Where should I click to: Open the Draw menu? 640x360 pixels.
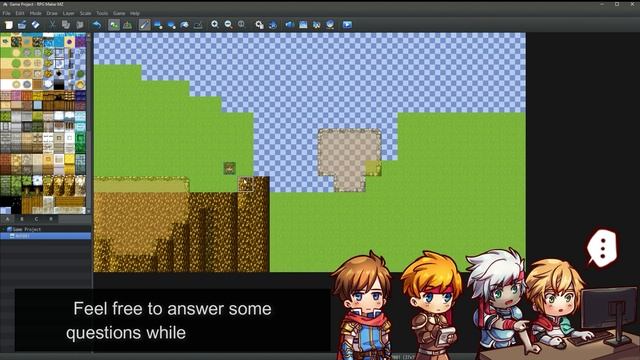(52, 13)
